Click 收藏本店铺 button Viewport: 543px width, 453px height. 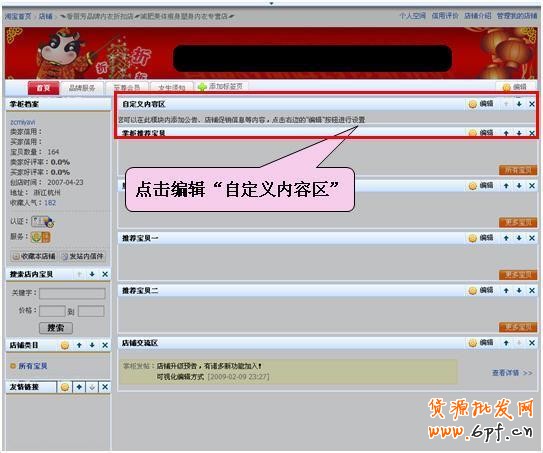[34, 256]
